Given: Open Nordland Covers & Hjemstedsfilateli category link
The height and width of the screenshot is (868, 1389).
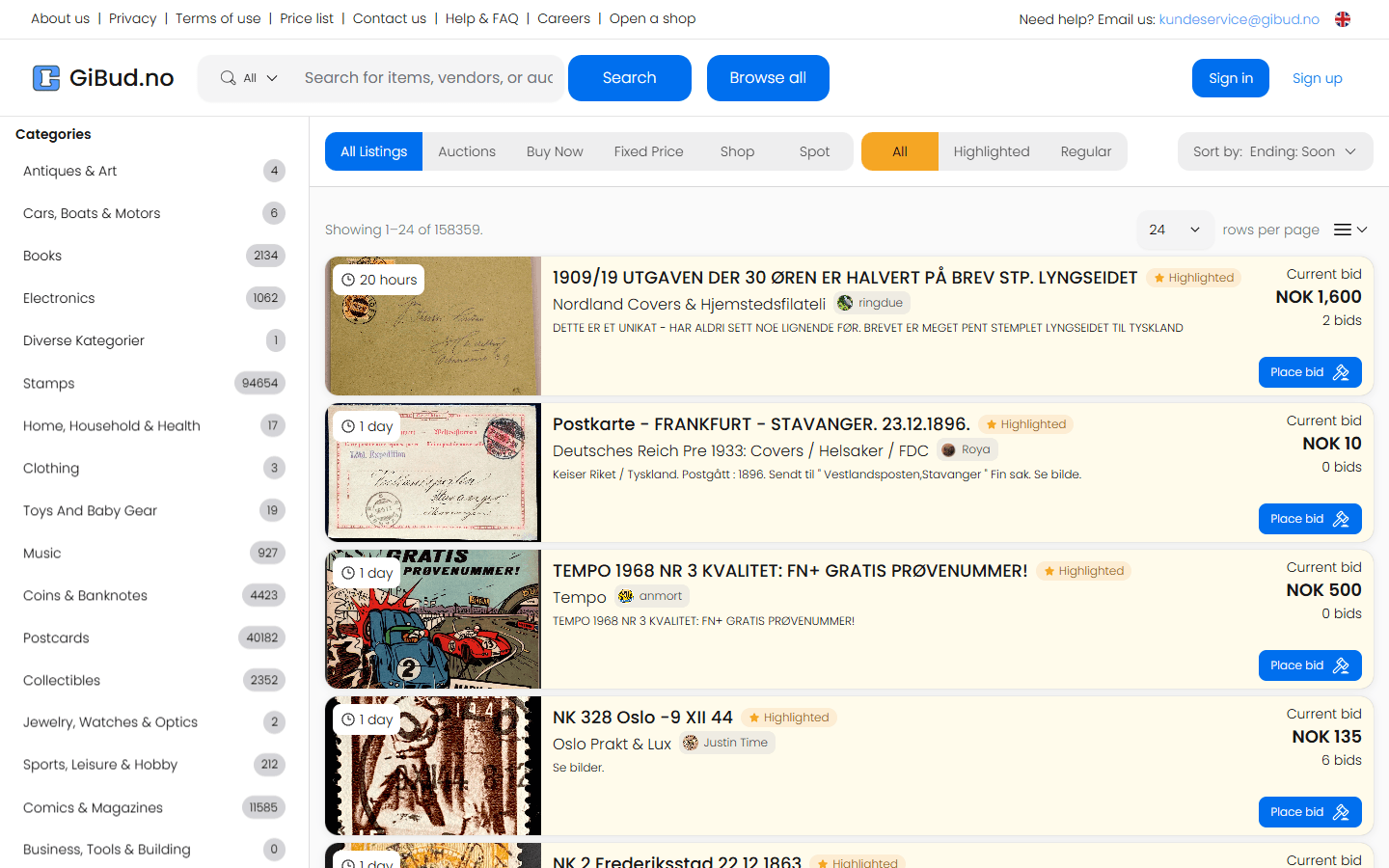Looking at the screenshot, I should pos(689,304).
